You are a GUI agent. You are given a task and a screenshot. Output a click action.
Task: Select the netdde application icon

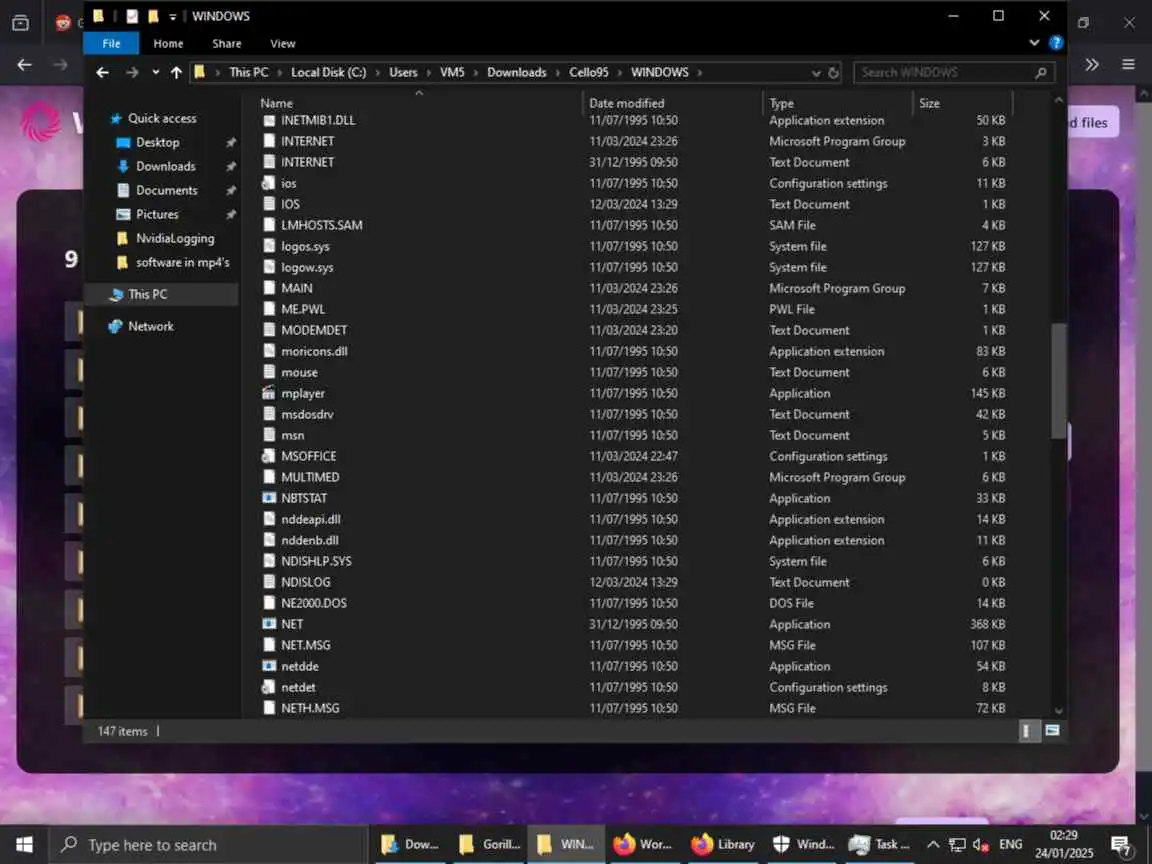[x=269, y=666]
